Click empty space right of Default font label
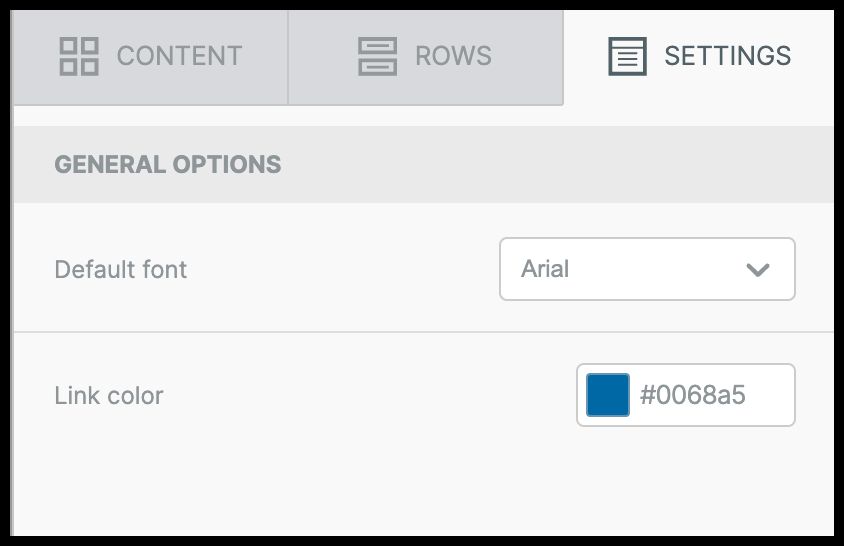844x546 pixels. coord(340,269)
